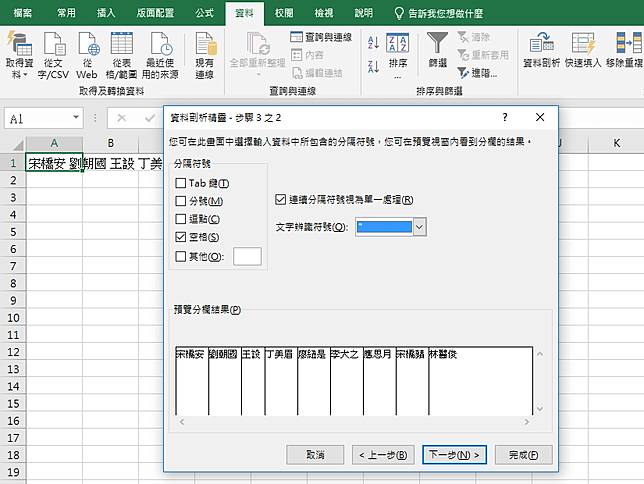Image resolution: width=644 pixels, height=484 pixels.
Task: Click the 其他 delimiter text field
Action: pyautogui.click(x=247, y=256)
